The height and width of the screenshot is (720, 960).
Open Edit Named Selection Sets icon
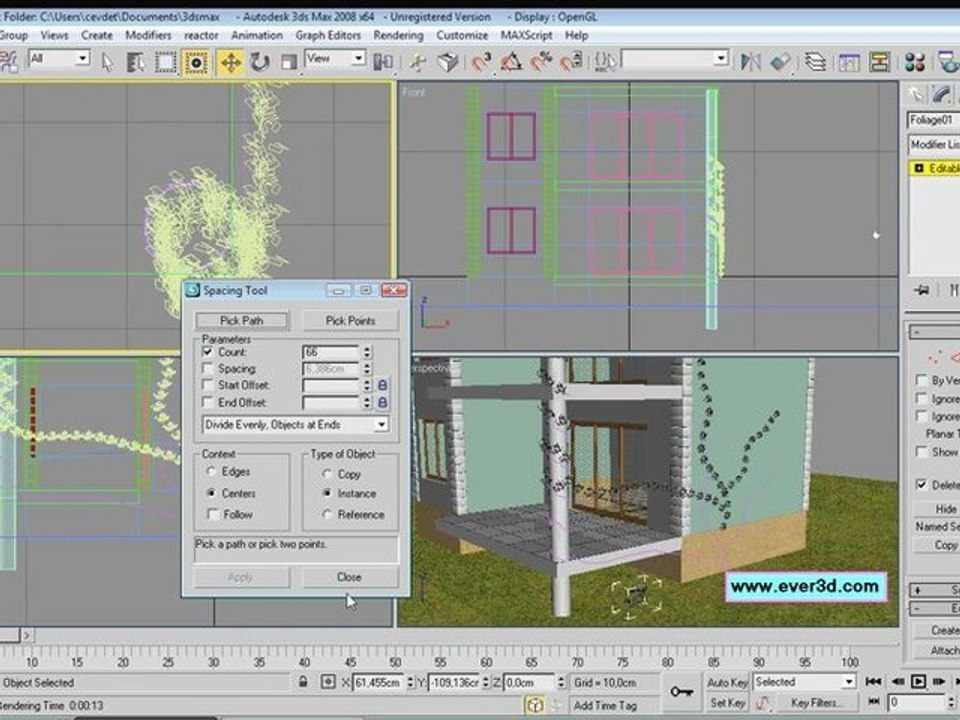click(x=605, y=62)
